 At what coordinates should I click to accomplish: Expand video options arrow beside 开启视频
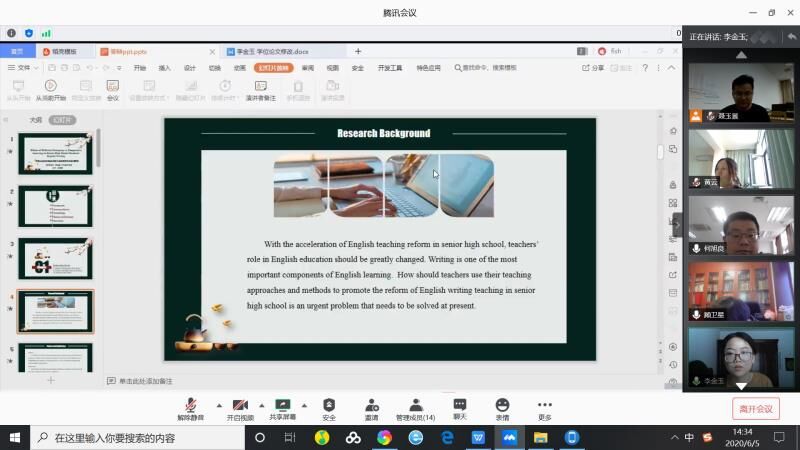click(261, 406)
